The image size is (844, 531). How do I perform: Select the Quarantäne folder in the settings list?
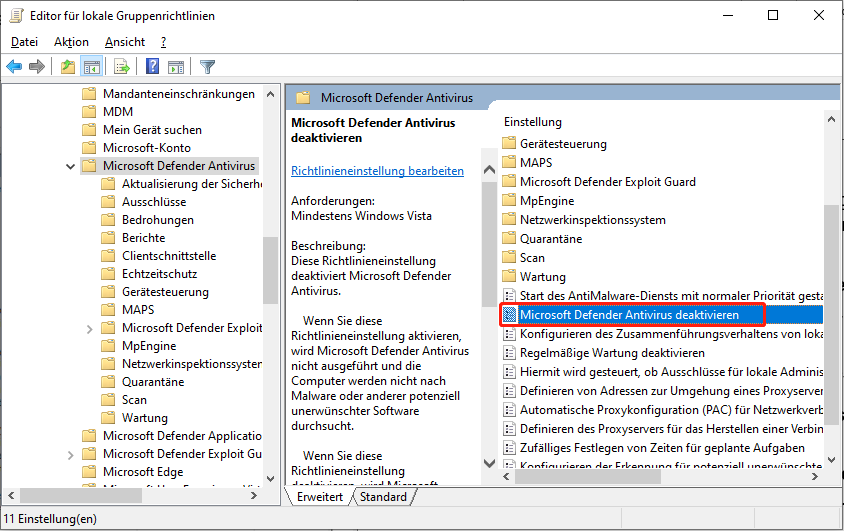click(550, 239)
